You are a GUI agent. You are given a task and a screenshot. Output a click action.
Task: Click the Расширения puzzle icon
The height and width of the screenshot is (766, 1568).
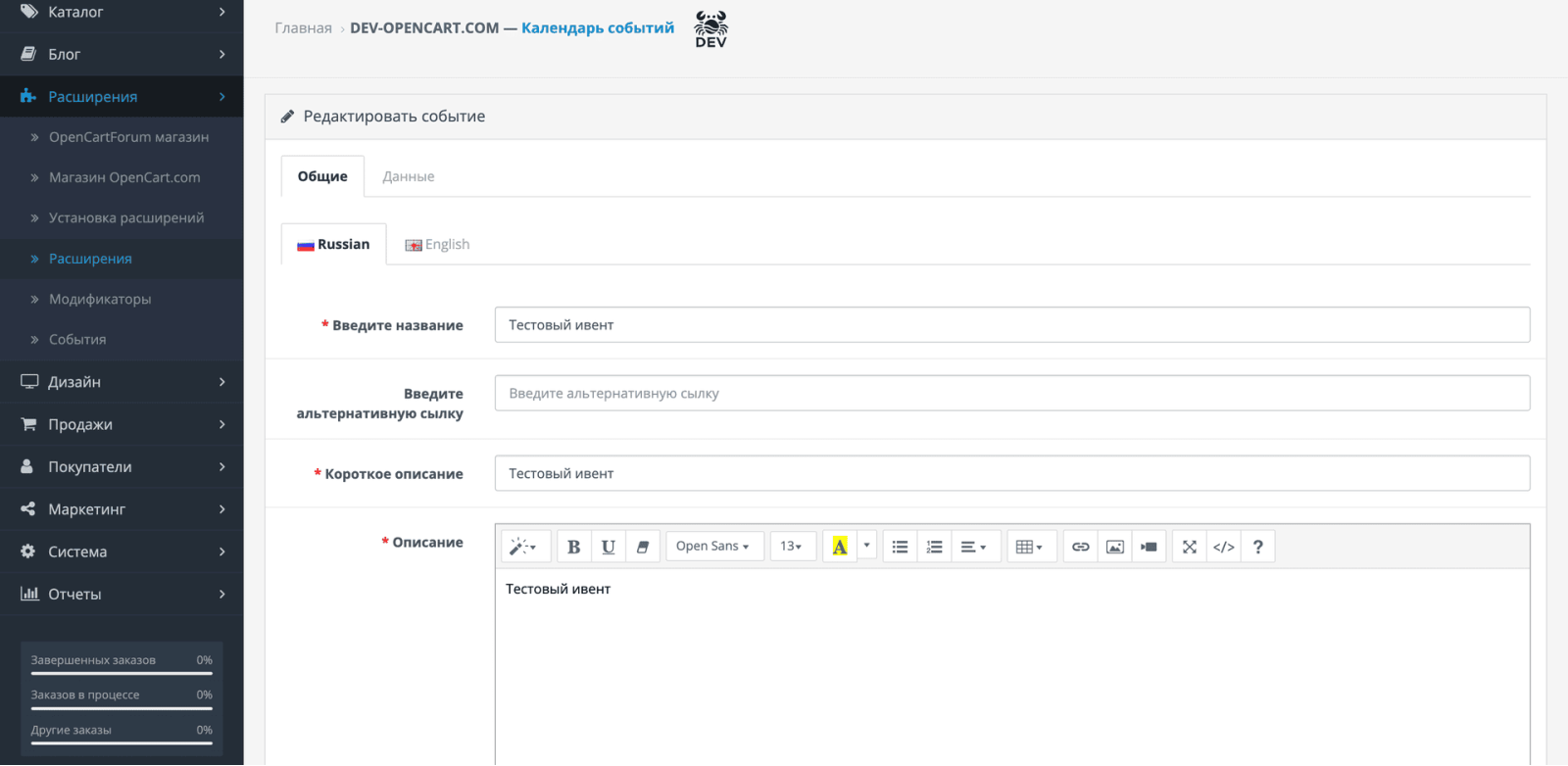tap(28, 96)
